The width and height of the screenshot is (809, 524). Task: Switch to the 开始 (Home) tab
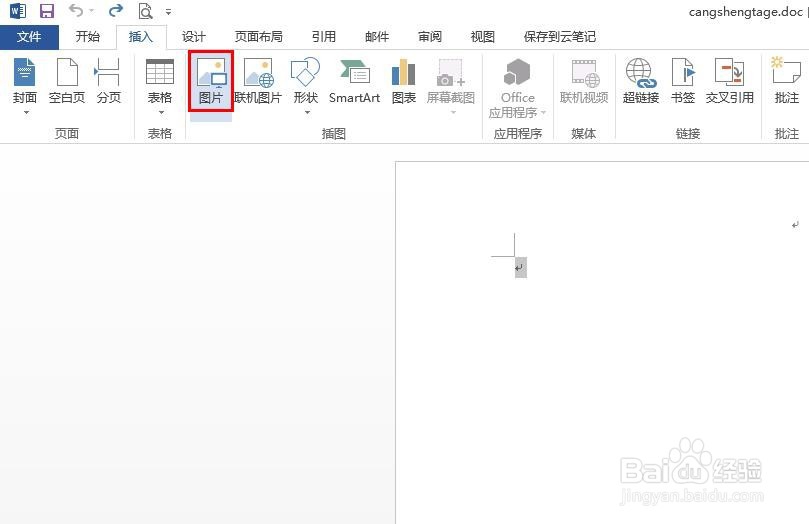click(x=88, y=37)
